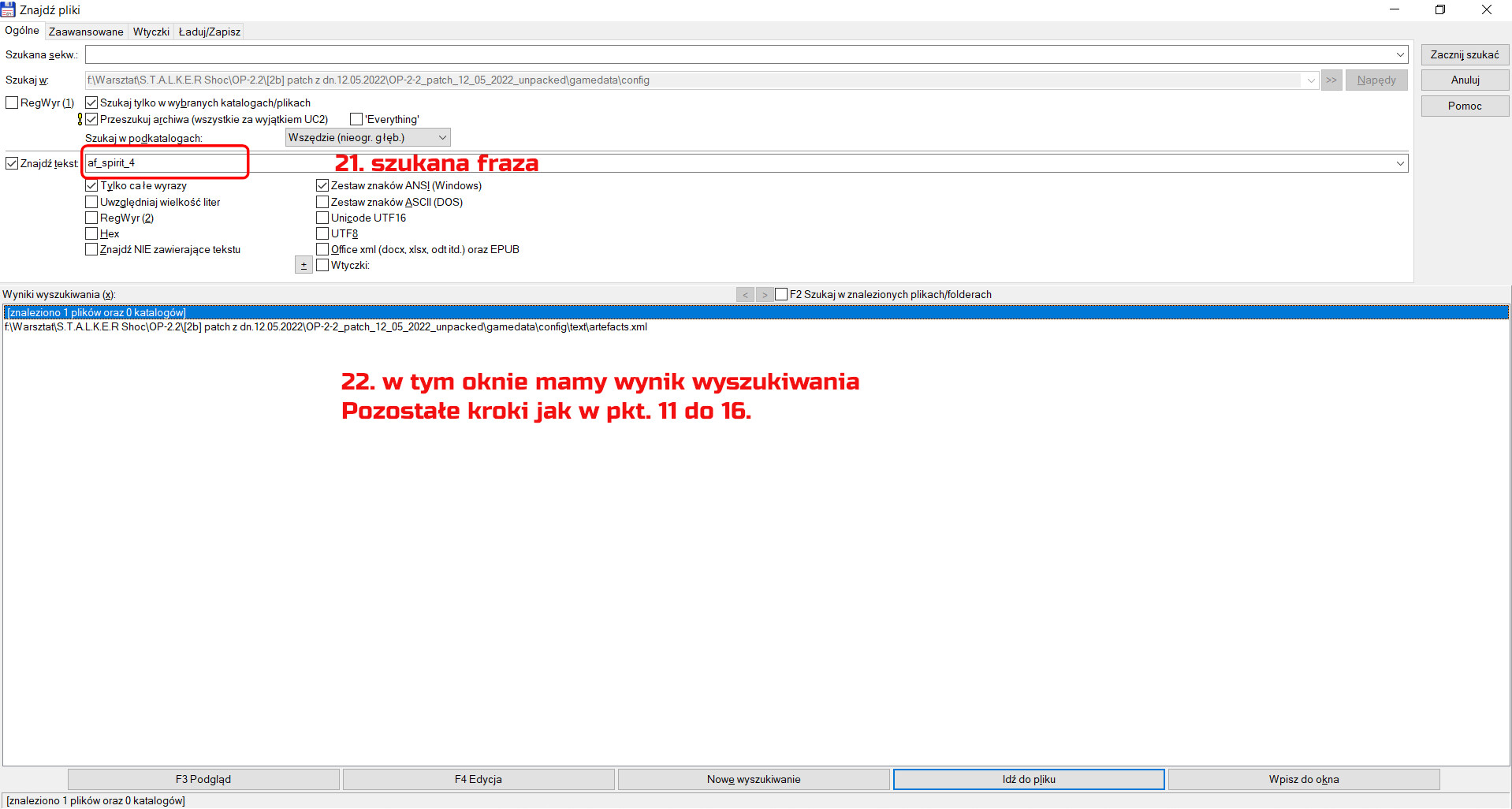Viewport: 1512px width, 809px height.
Task: Start Nowe wyszukiwanie
Action: [754, 779]
